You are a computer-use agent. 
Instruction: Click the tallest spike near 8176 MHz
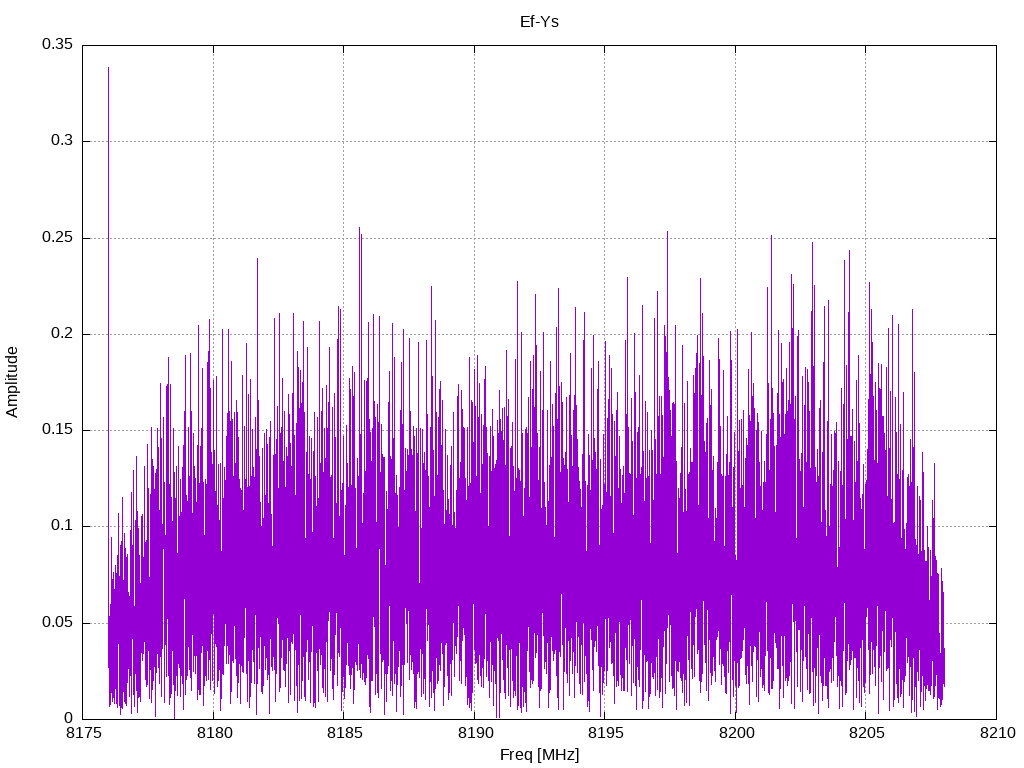point(108,261)
